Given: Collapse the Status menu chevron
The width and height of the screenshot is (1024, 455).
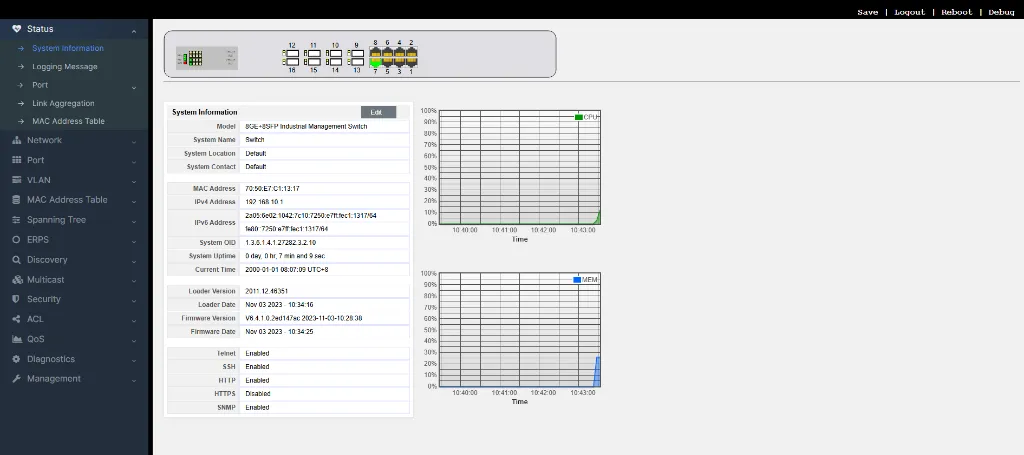Looking at the screenshot, I should 134,31.
